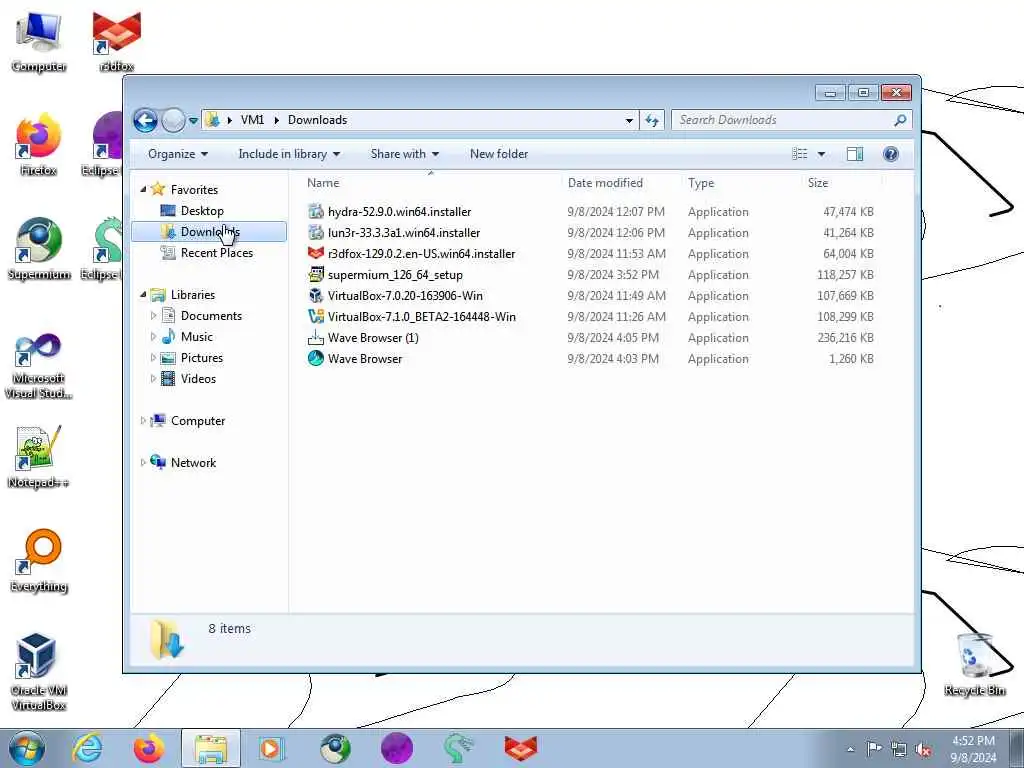Select the lun3r-33.3.3a1.win64.installer file icon
This screenshot has height=768, width=1024.
pyautogui.click(x=316, y=232)
